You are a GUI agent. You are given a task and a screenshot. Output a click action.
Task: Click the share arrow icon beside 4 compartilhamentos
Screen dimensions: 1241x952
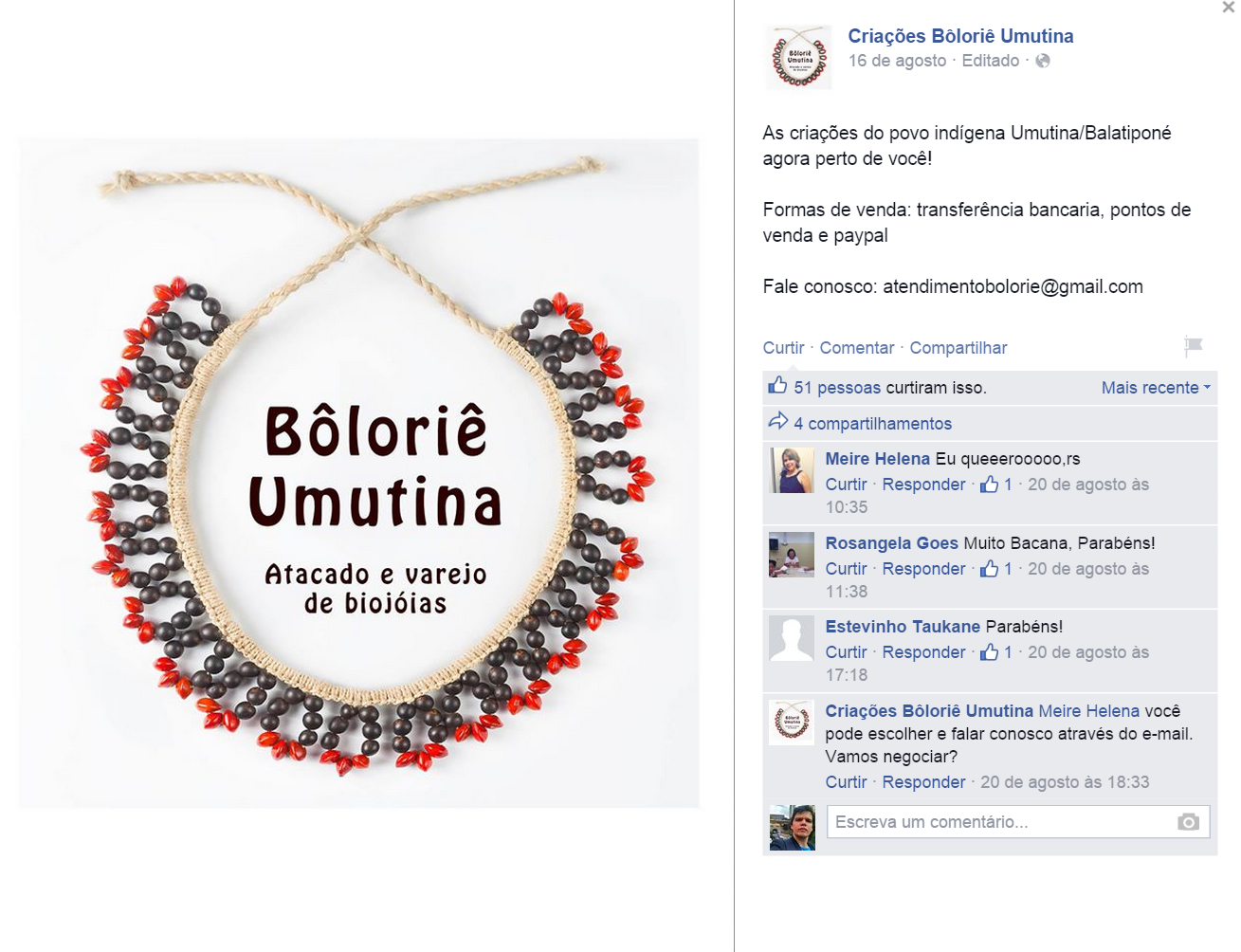pos(777,421)
